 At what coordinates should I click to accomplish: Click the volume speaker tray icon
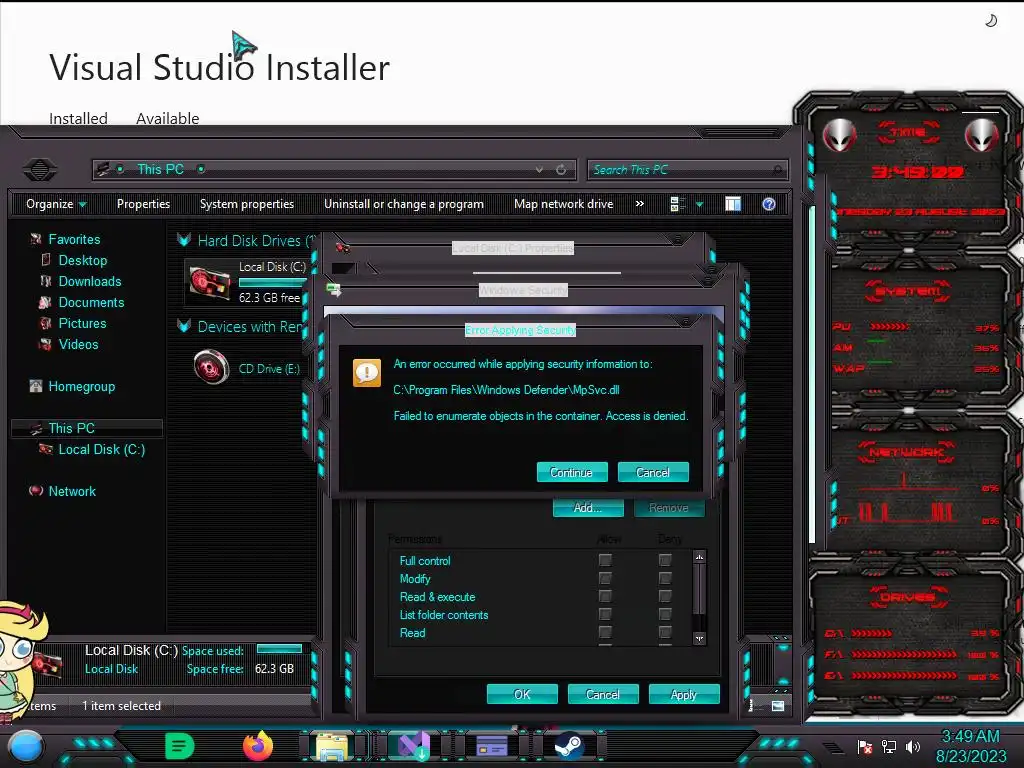click(x=913, y=747)
